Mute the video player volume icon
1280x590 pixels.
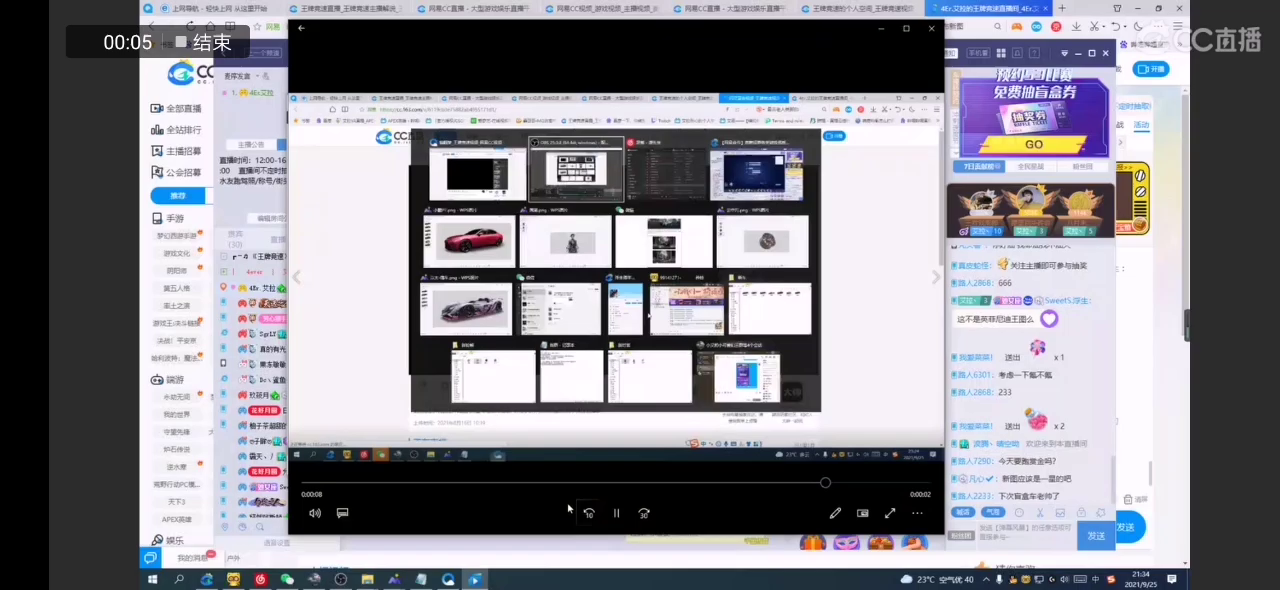315,513
